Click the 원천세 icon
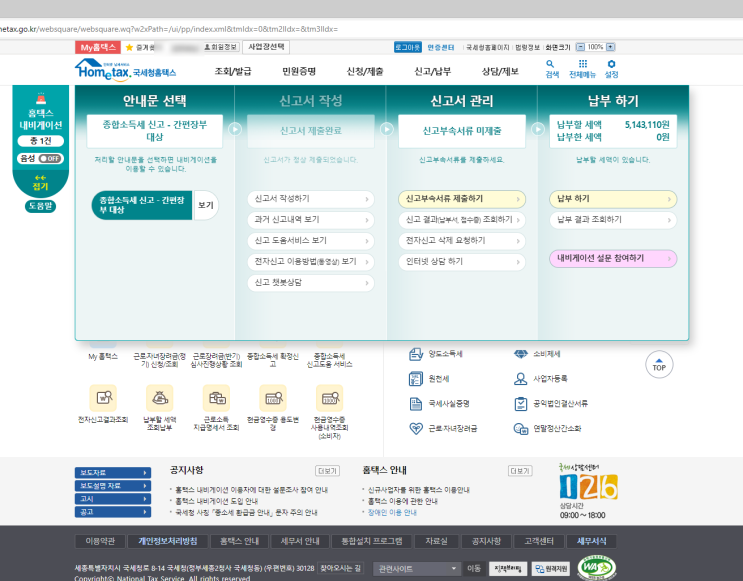This screenshot has width=743, height=581. coord(416,379)
